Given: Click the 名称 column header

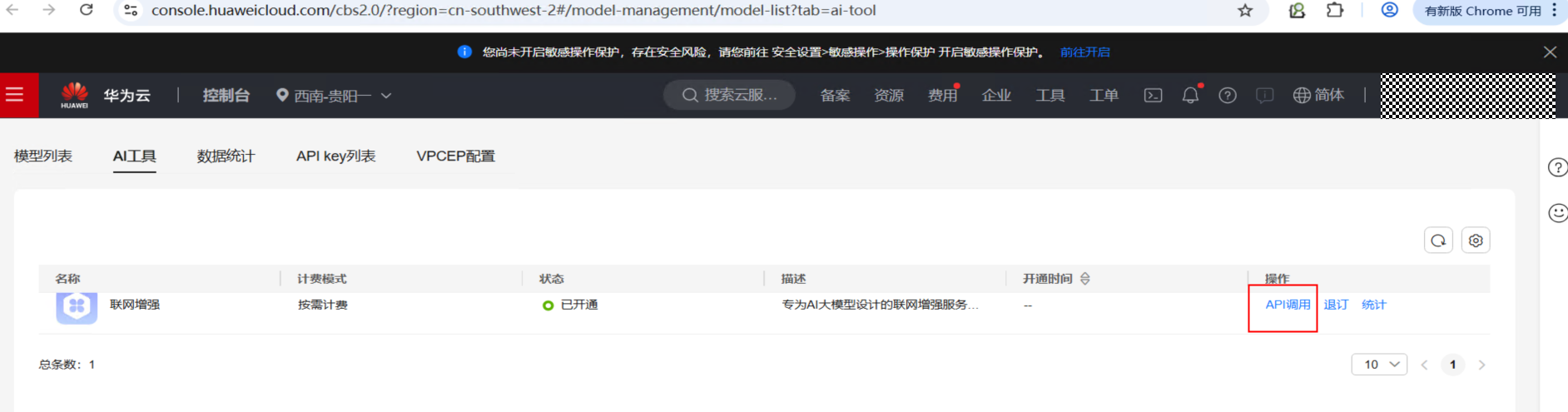Looking at the screenshot, I should [67, 279].
